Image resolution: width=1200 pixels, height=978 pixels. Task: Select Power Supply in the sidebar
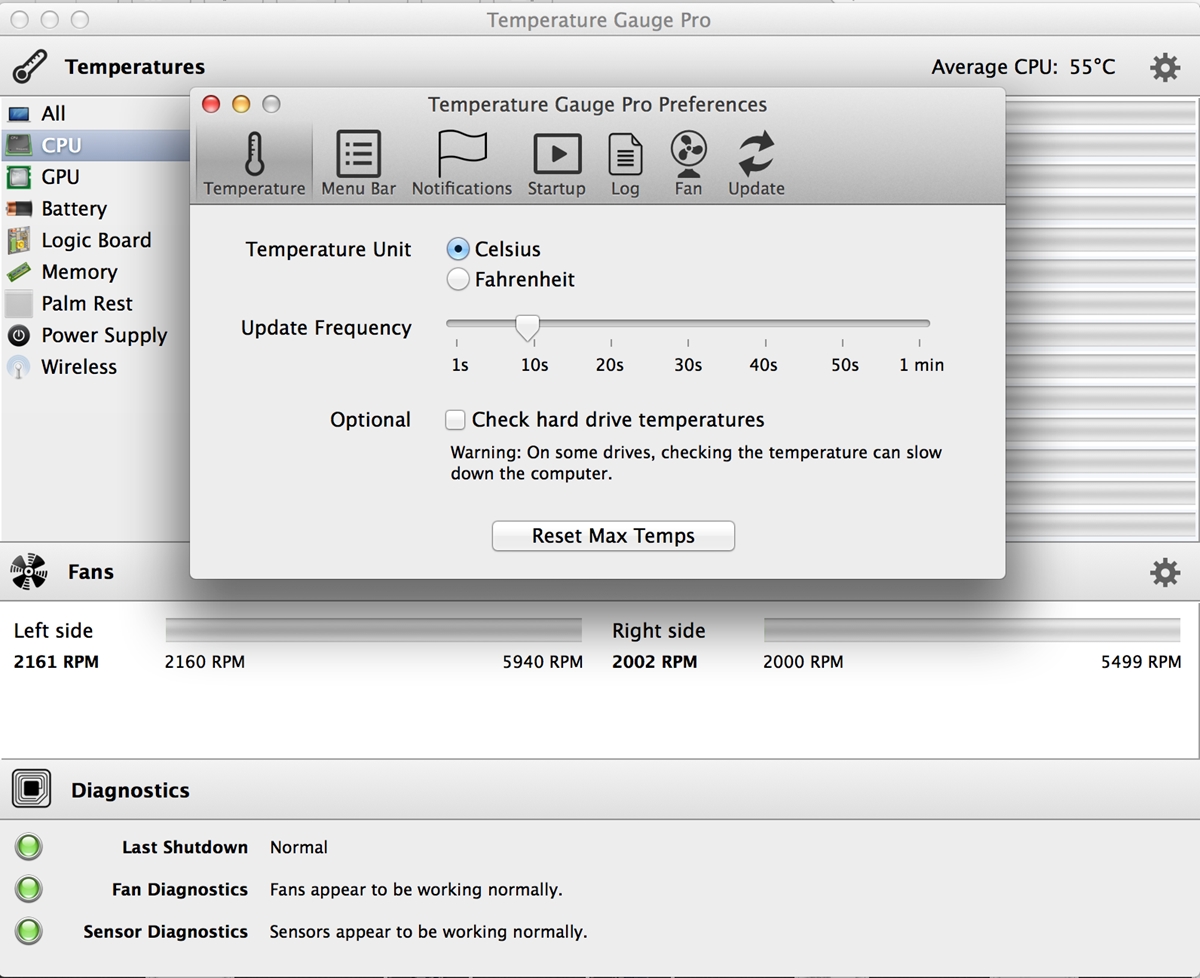coord(95,335)
